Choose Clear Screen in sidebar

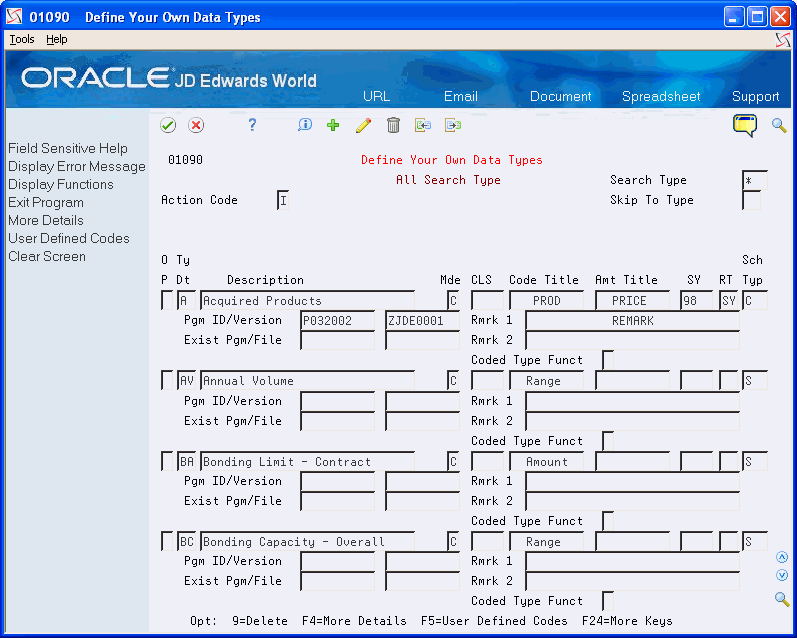tap(47, 257)
